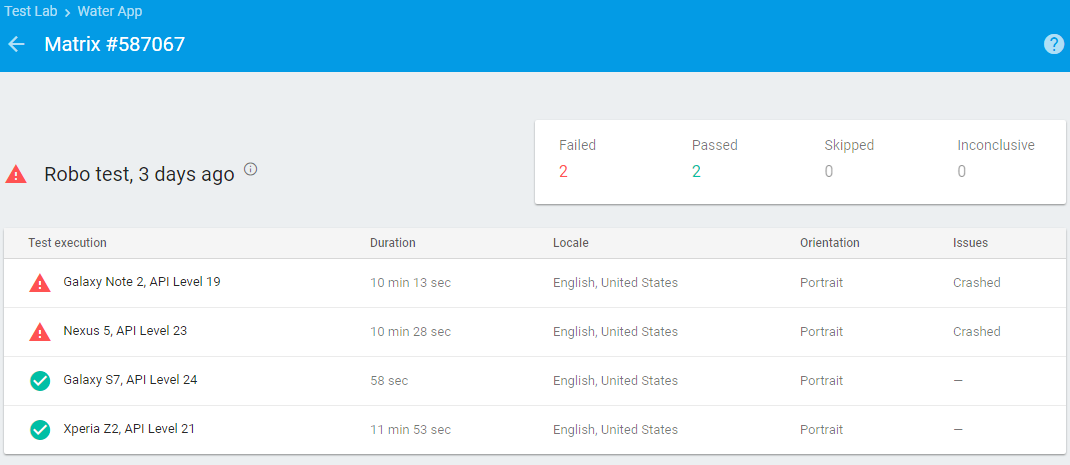Select Galaxy S7, API Level 24 row

(x=129, y=380)
